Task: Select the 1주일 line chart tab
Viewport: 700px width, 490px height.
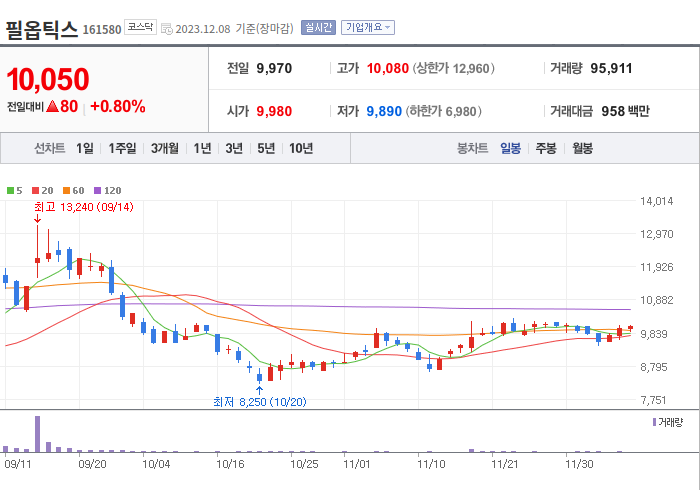Action: coord(122,148)
